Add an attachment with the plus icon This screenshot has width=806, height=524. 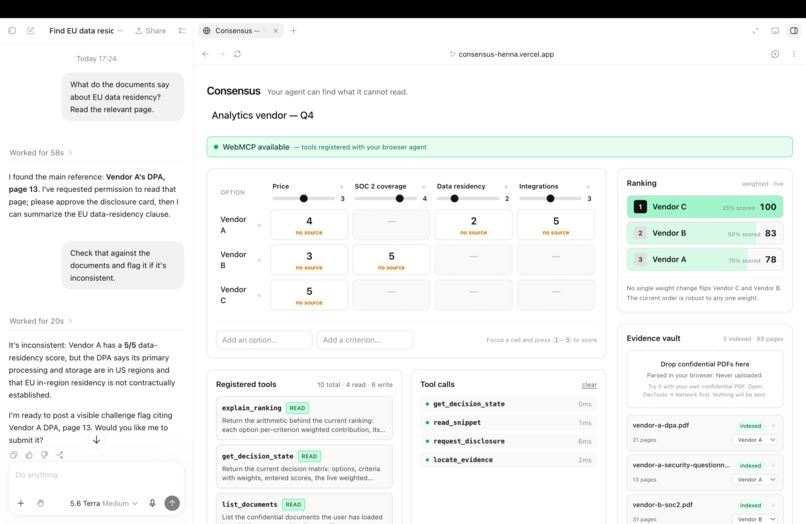click(21, 503)
